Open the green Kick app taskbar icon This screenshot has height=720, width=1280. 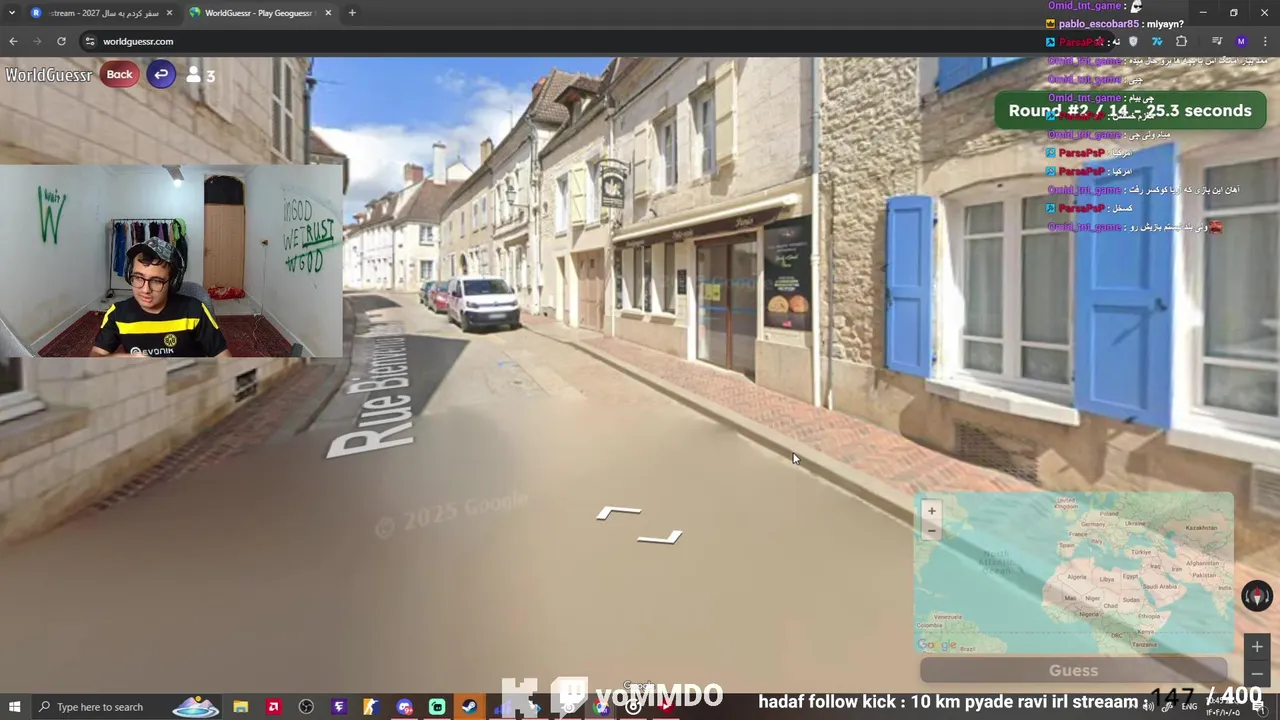(437, 707)
